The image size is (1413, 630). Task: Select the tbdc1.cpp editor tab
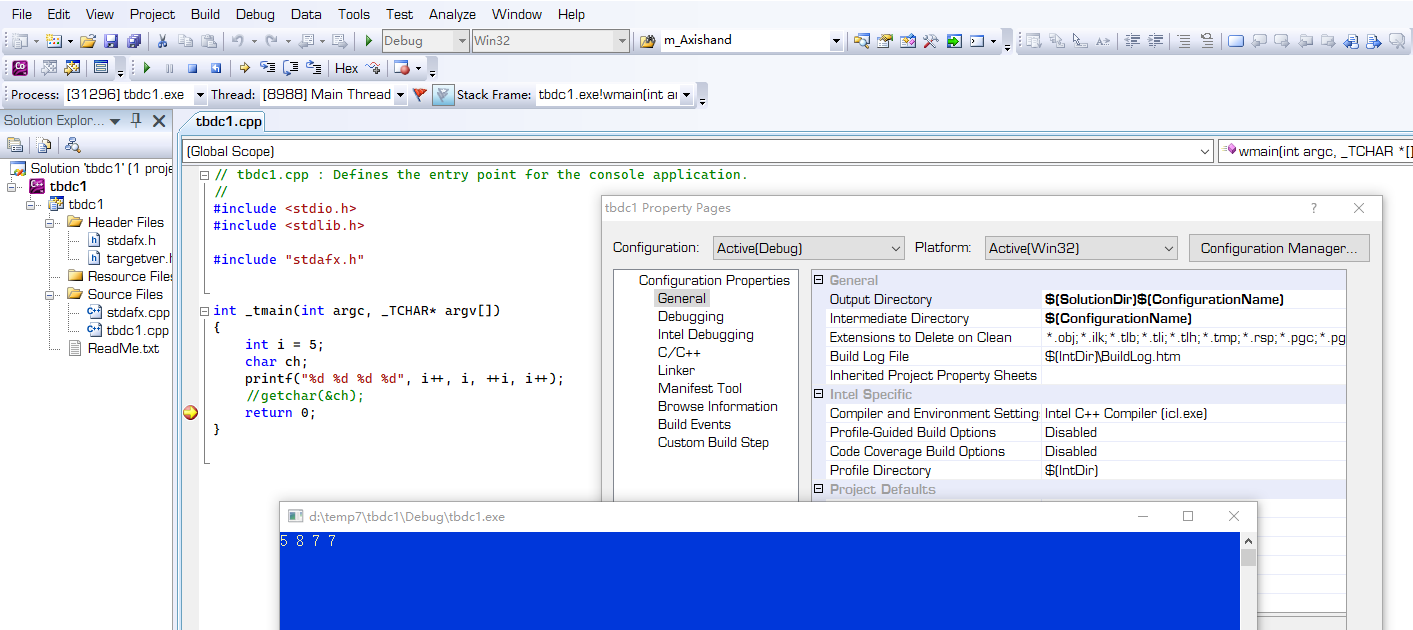click(x=228, y=121)
